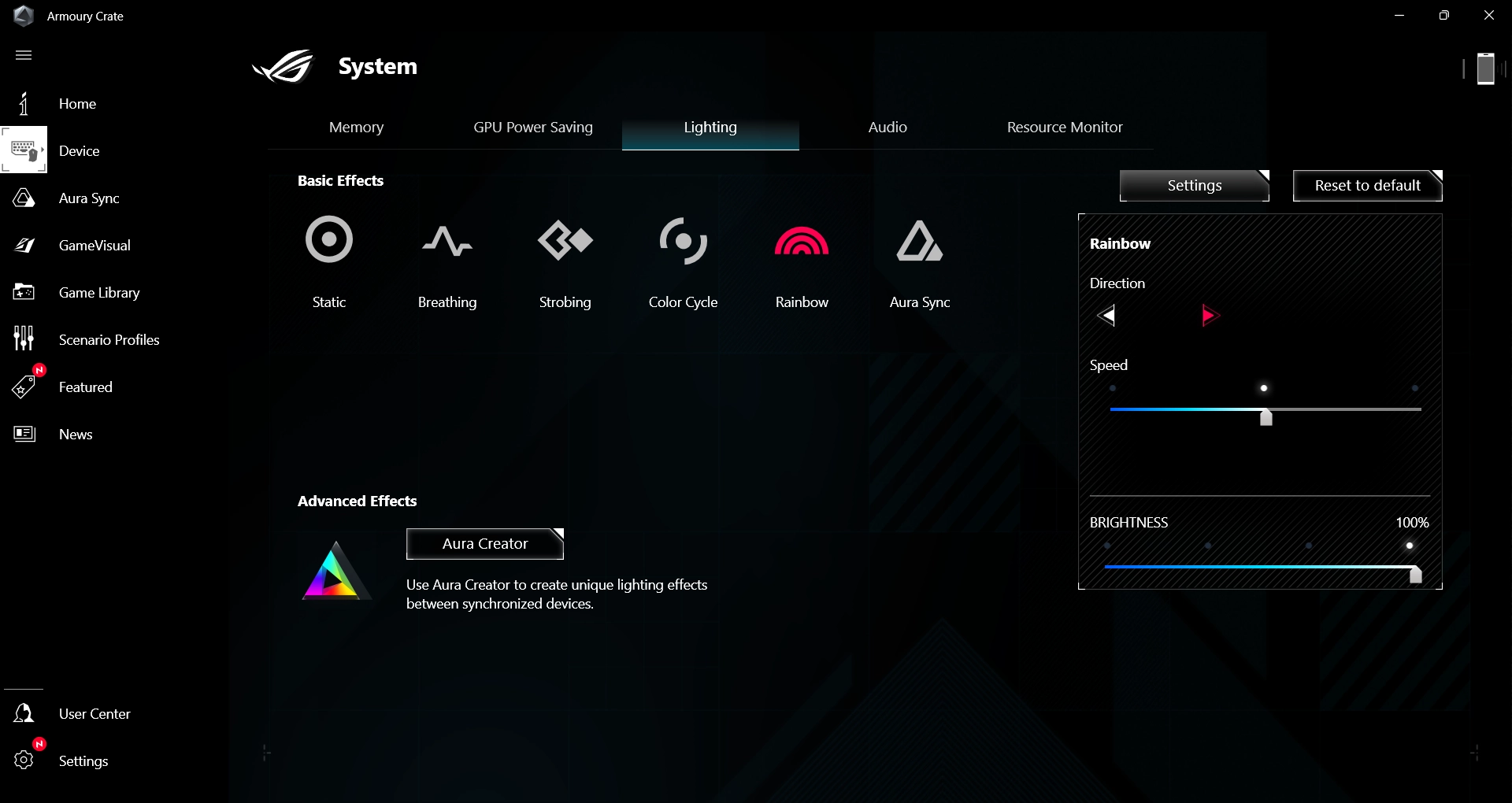Select the Rainbow effect icon
This screenshot has width=1512, height=803.
(x=802, y=242)
